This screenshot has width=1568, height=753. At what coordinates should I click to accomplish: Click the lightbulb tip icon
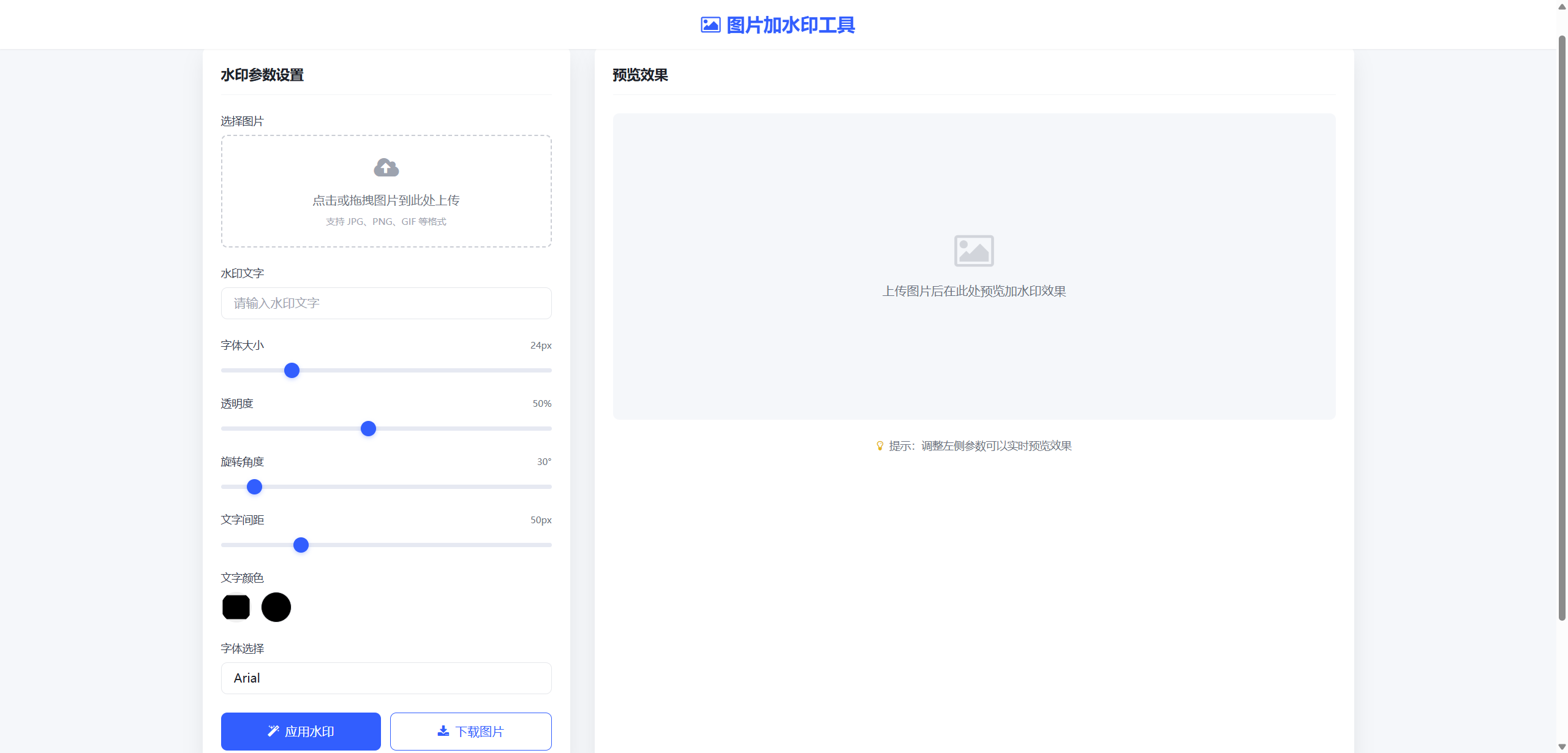880,446
